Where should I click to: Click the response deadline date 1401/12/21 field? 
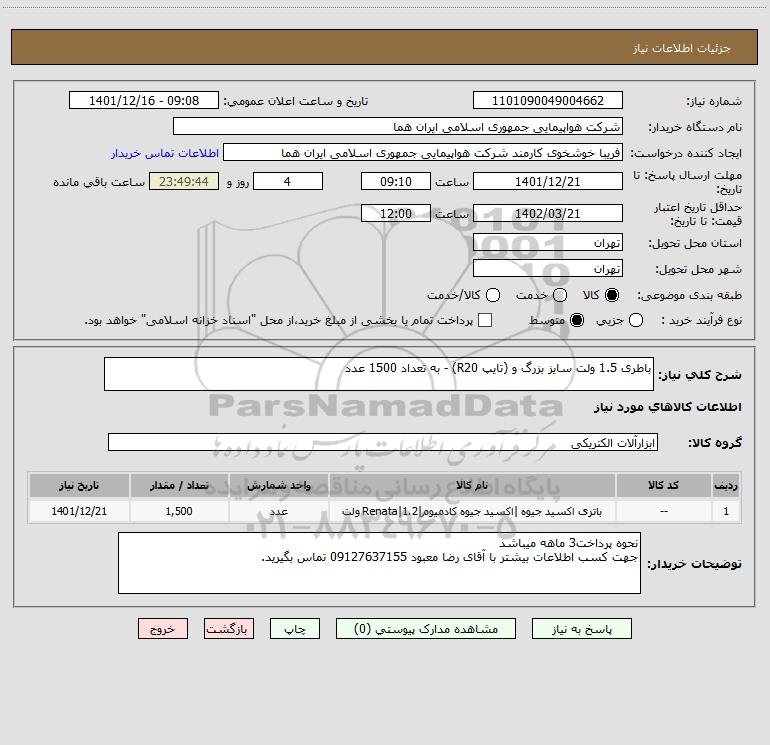(548, 181)
